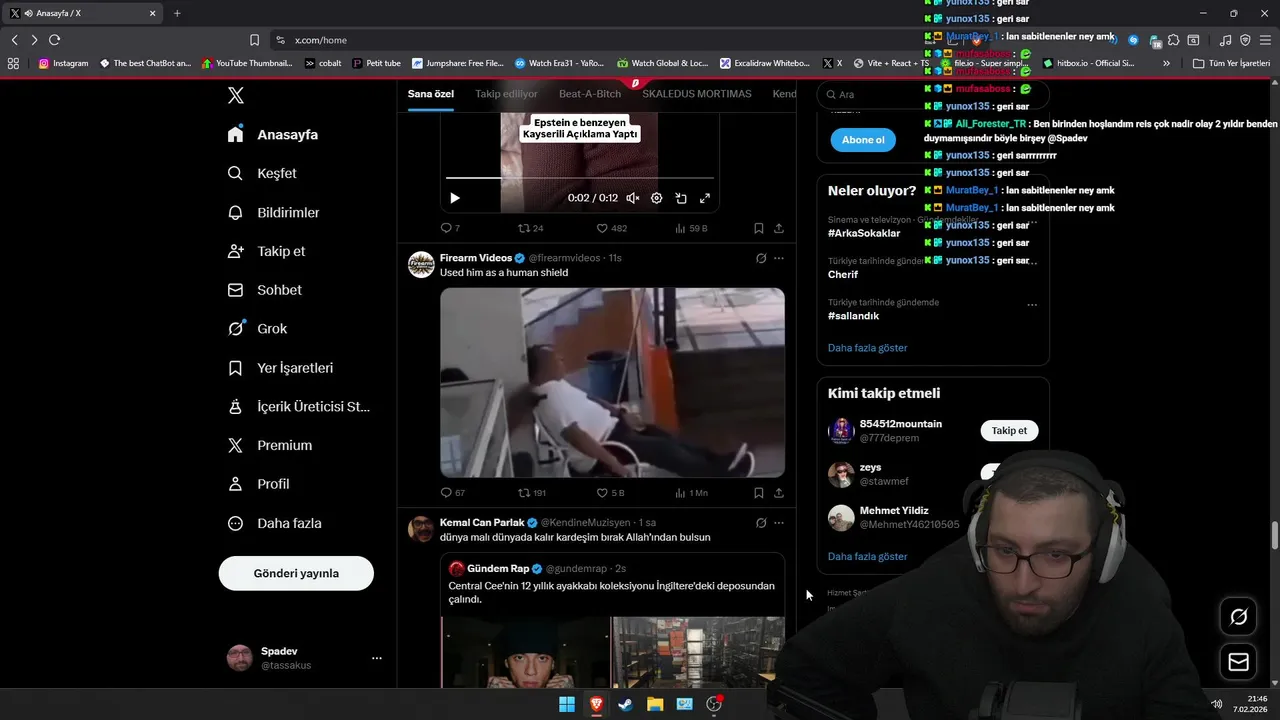Open more options on Firearm Videos post

(x=779, y=258)
